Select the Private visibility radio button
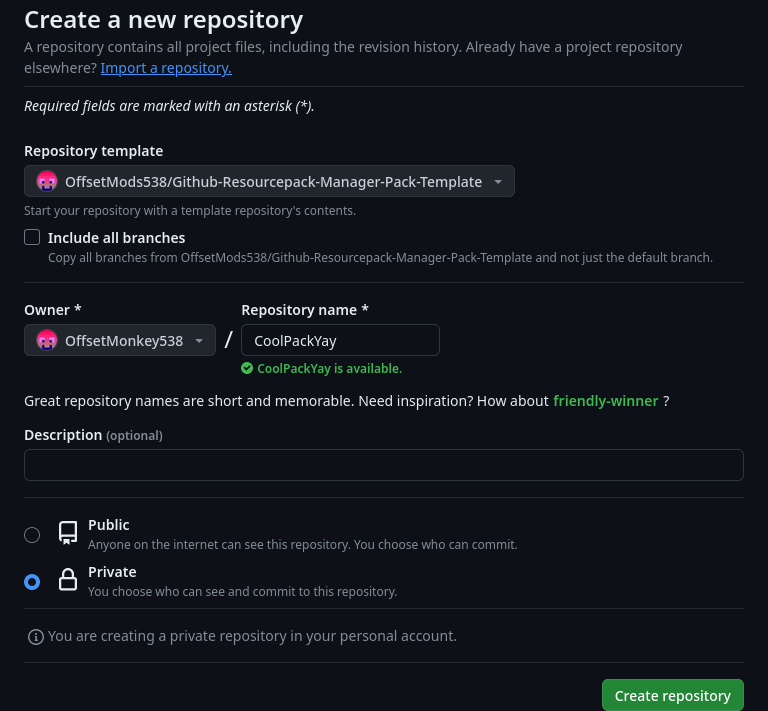 point(32,582)
